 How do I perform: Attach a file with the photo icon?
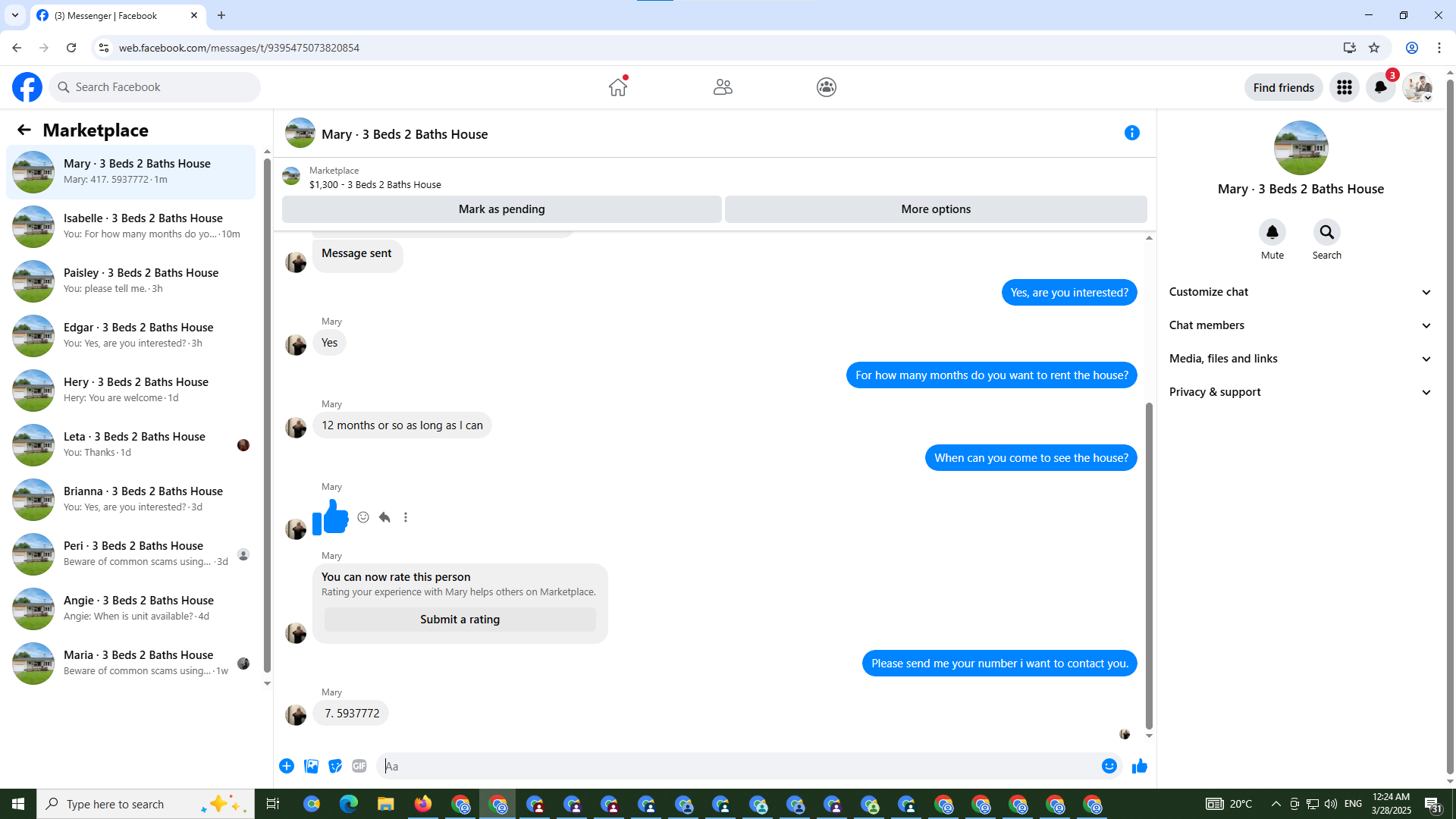pyautogui.click(x=311, y=766)
